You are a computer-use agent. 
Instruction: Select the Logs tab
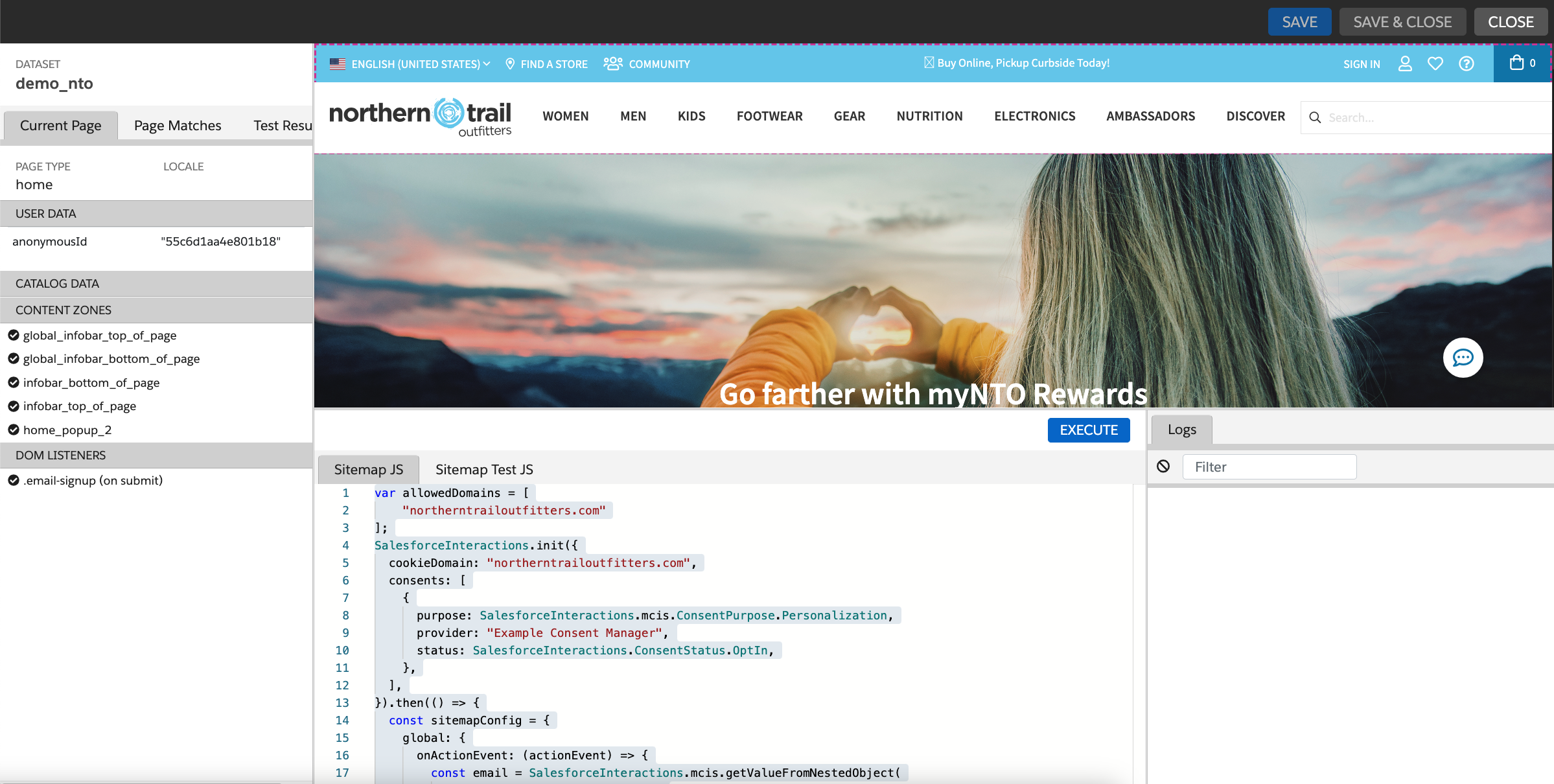click(1182, 430)
